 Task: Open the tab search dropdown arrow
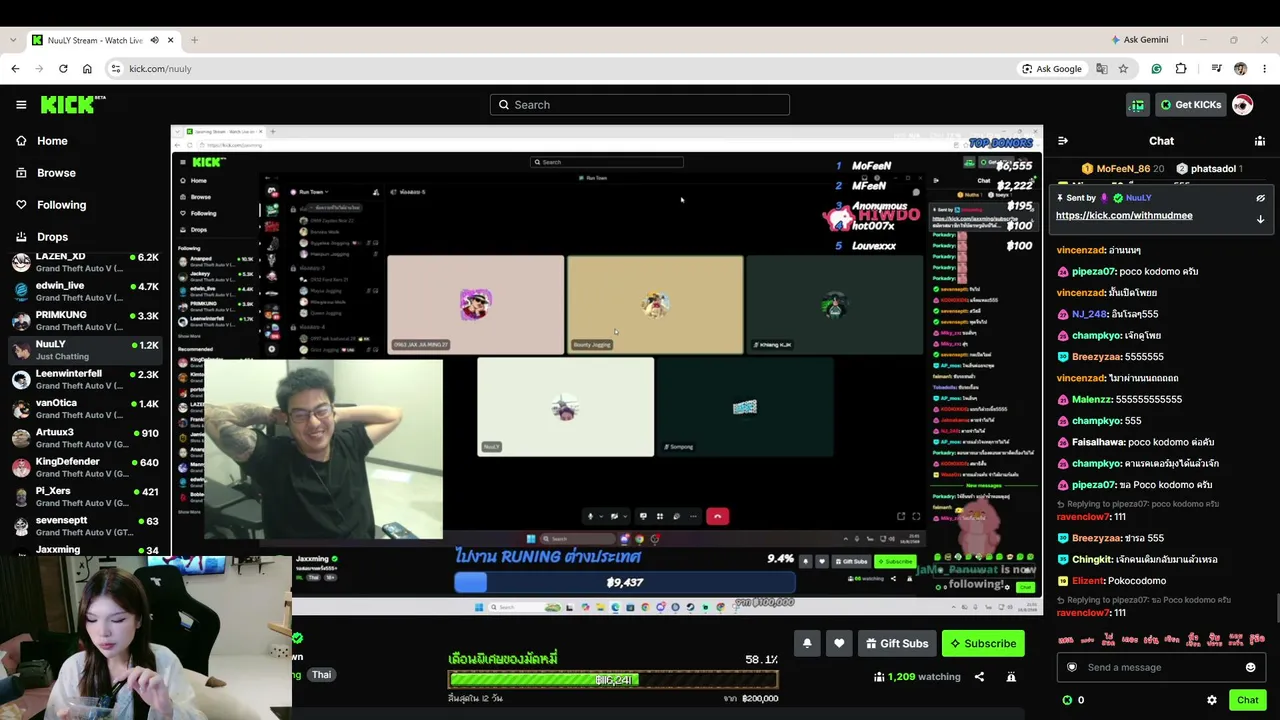coord(12,40)
